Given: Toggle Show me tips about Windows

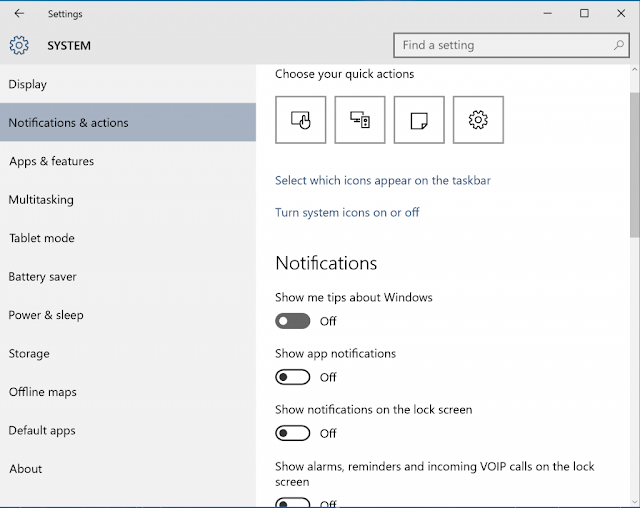Looking at the screenshot, I should tap(293, 321).
